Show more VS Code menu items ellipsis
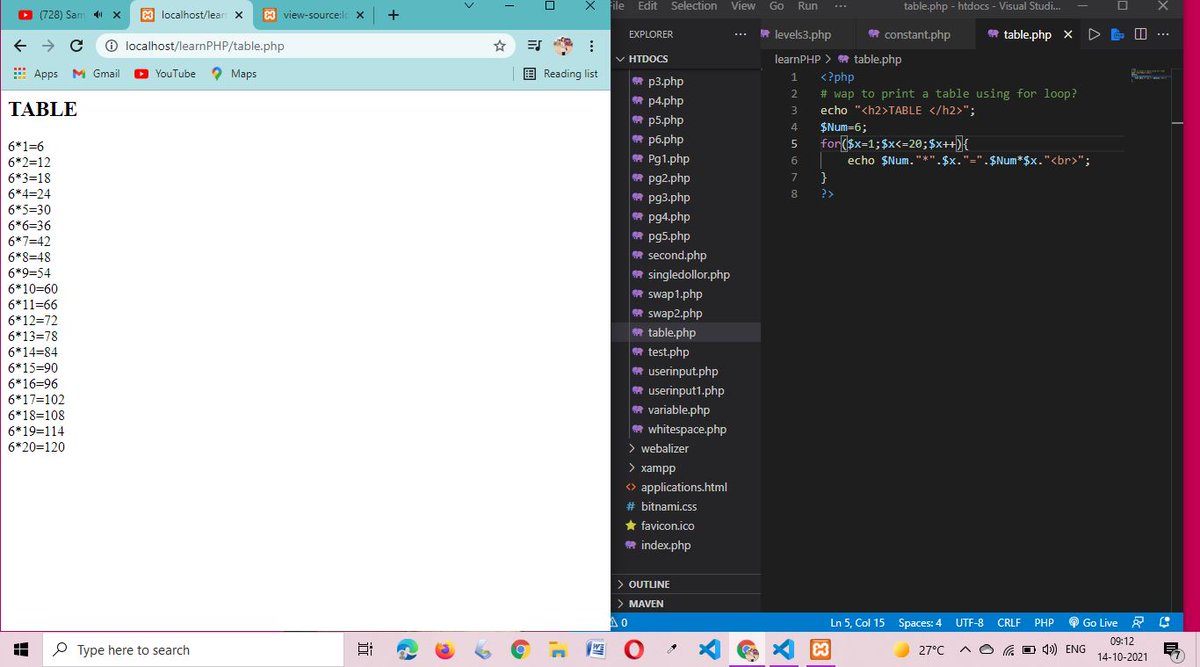 (840, 6)
